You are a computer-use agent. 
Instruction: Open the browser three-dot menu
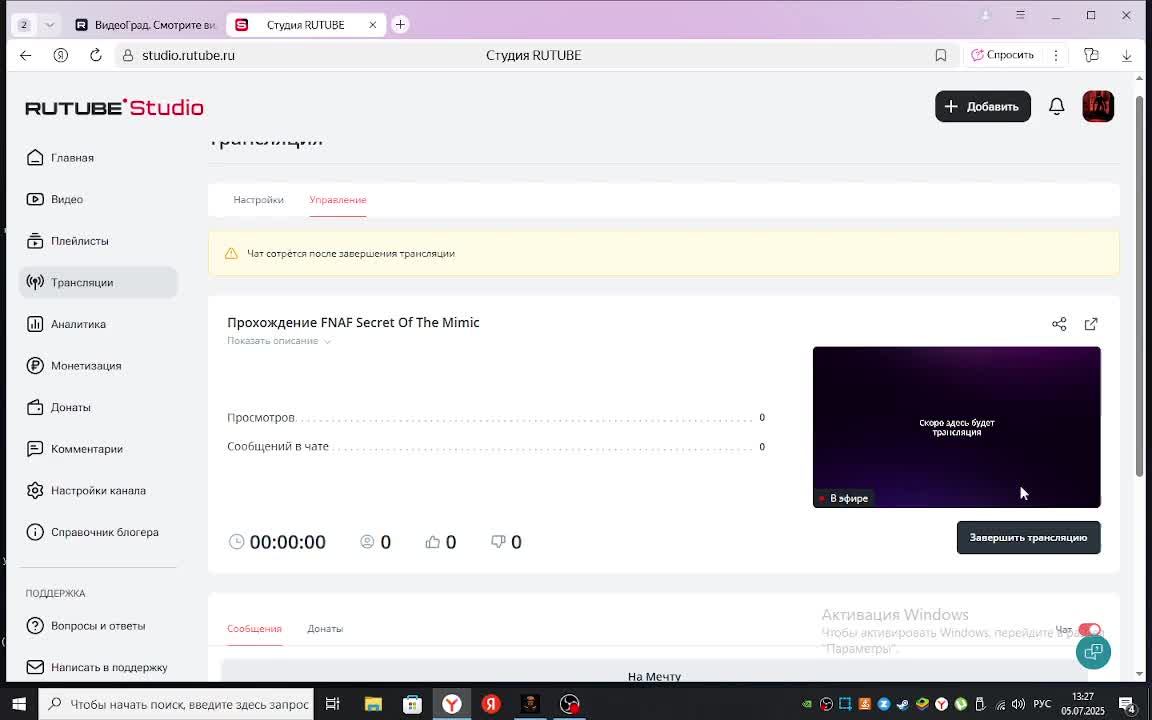pyautogui.click(x=1056, y=55)
